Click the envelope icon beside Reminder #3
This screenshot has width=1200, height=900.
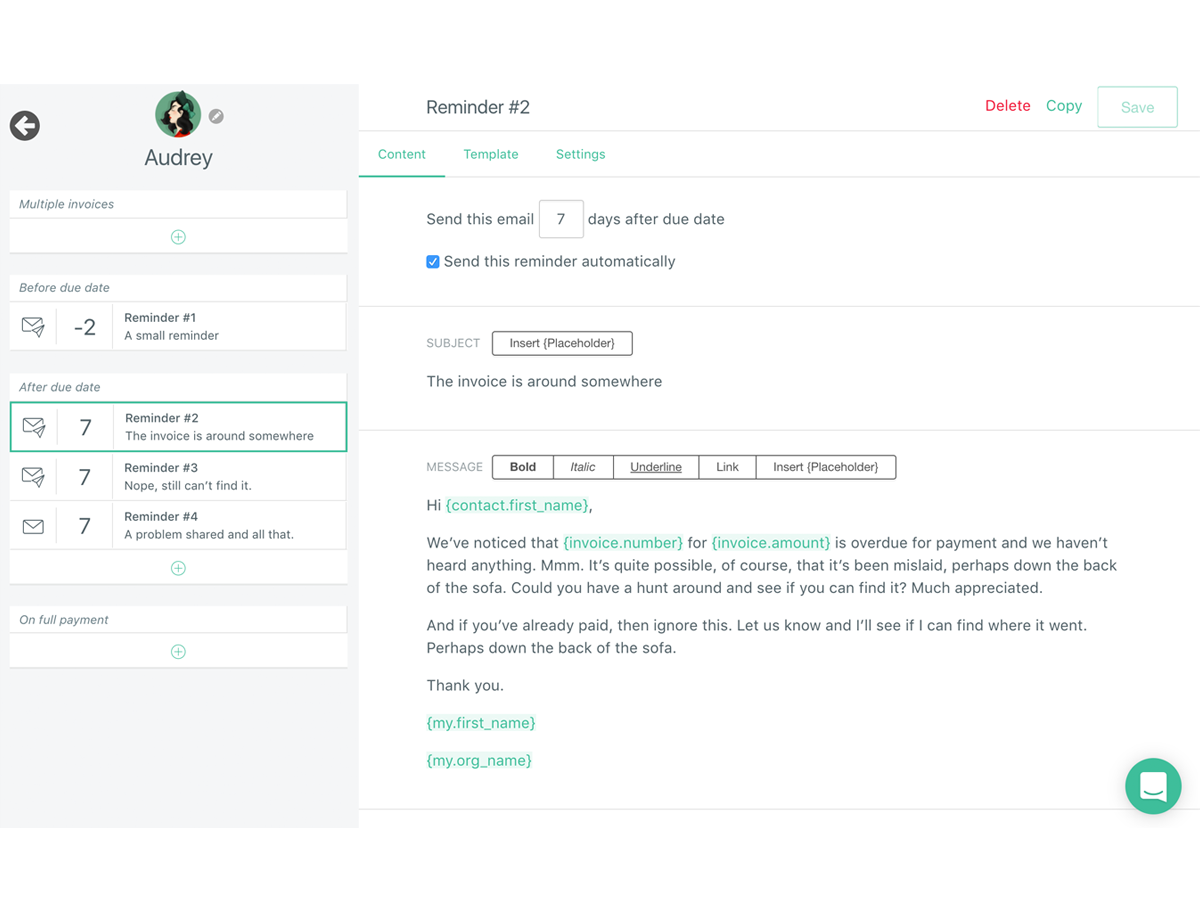[33, 475]
